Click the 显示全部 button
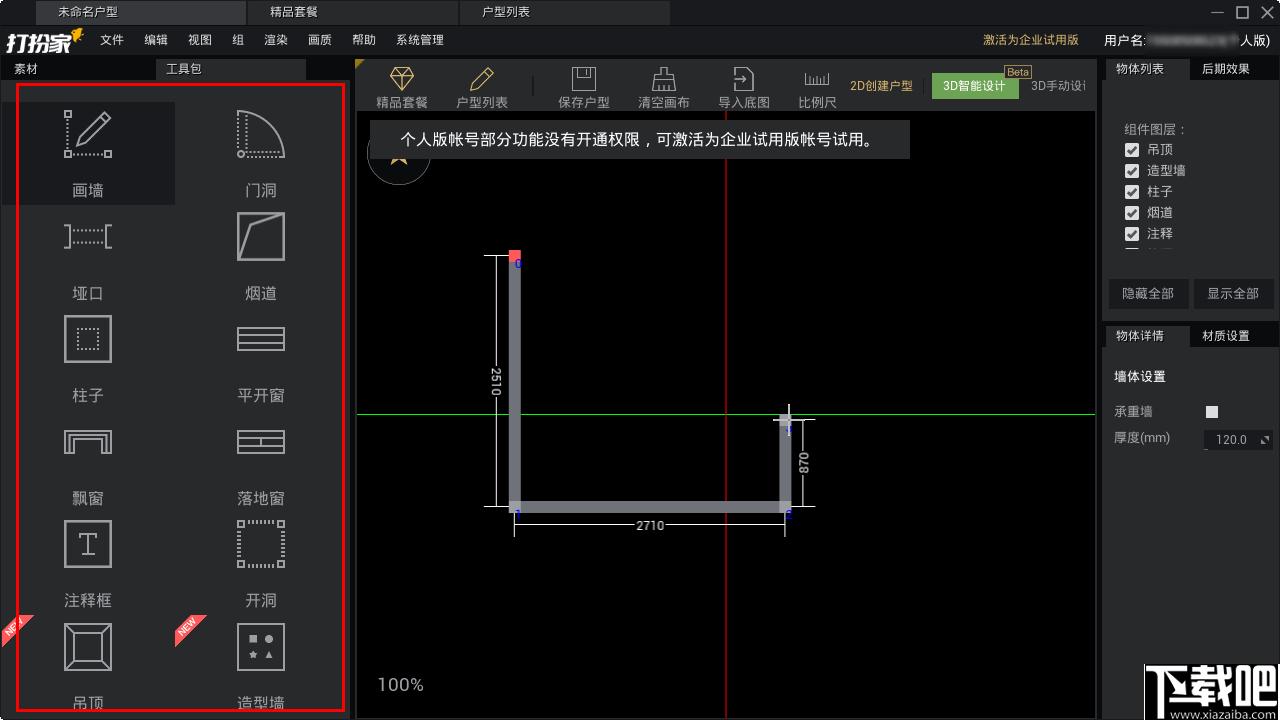This screenshot has width=1280, height=720. [x=1233, y=294]
